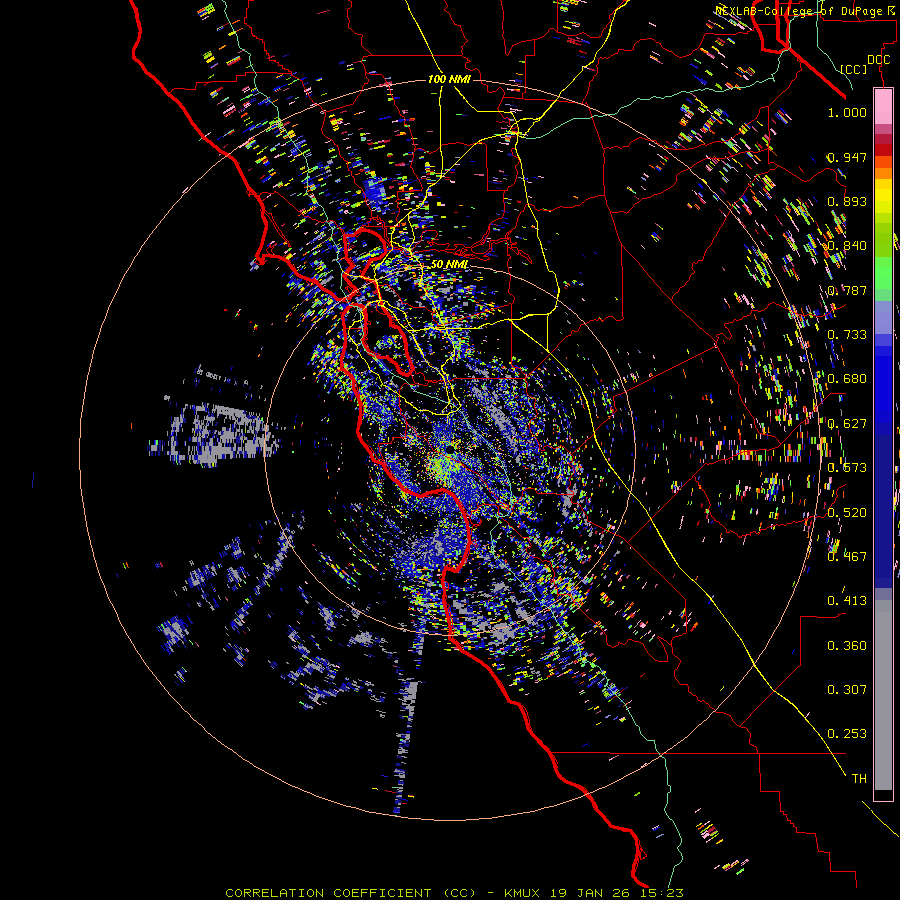
Task: Select the 0.627 scale value
Action: point(847,424)
